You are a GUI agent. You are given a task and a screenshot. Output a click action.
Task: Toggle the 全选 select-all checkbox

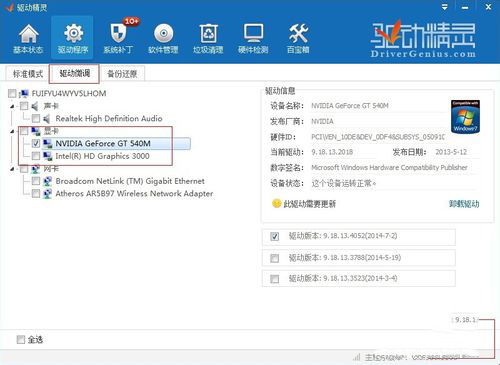[21, 340]
